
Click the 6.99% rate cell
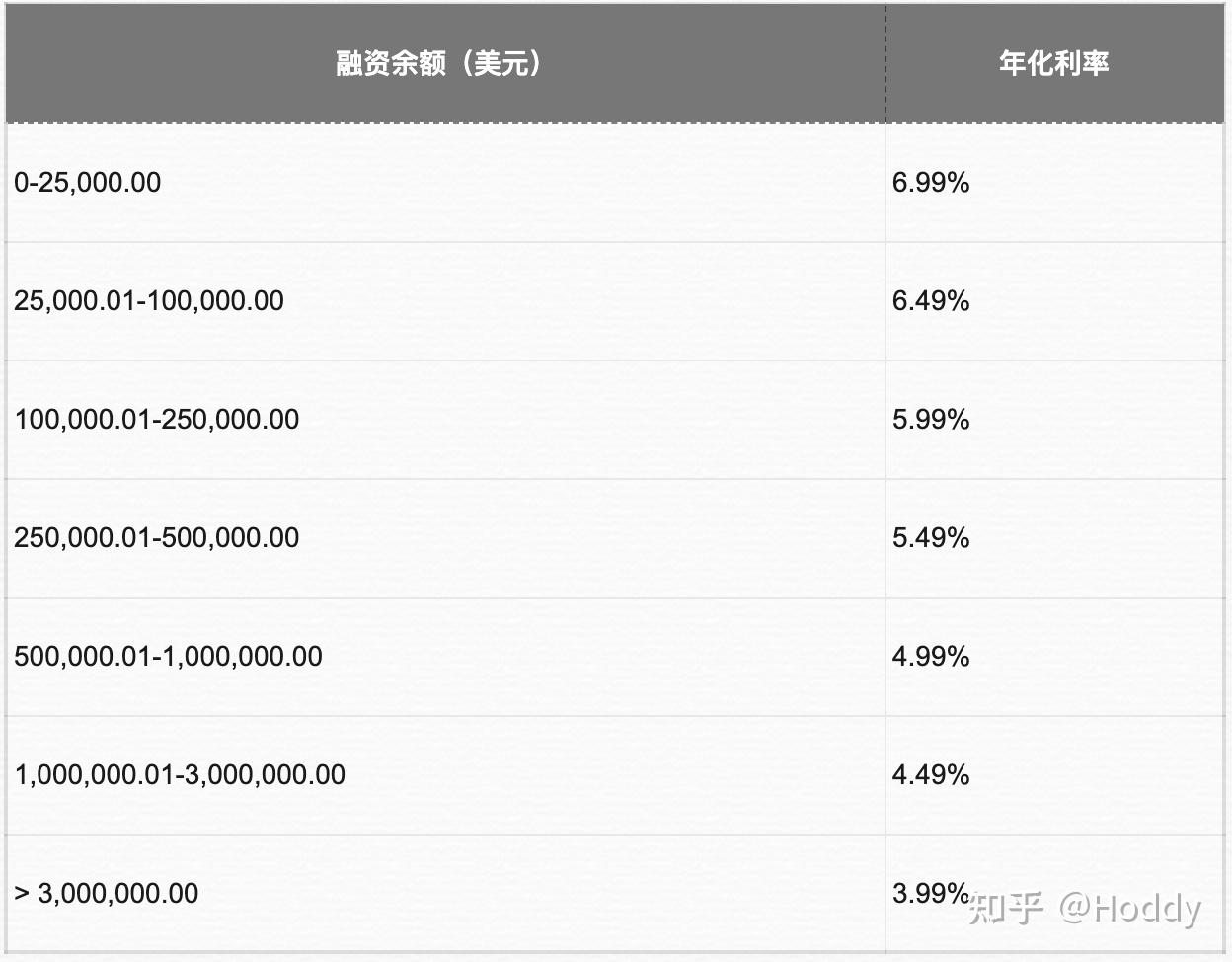[931, 183]
